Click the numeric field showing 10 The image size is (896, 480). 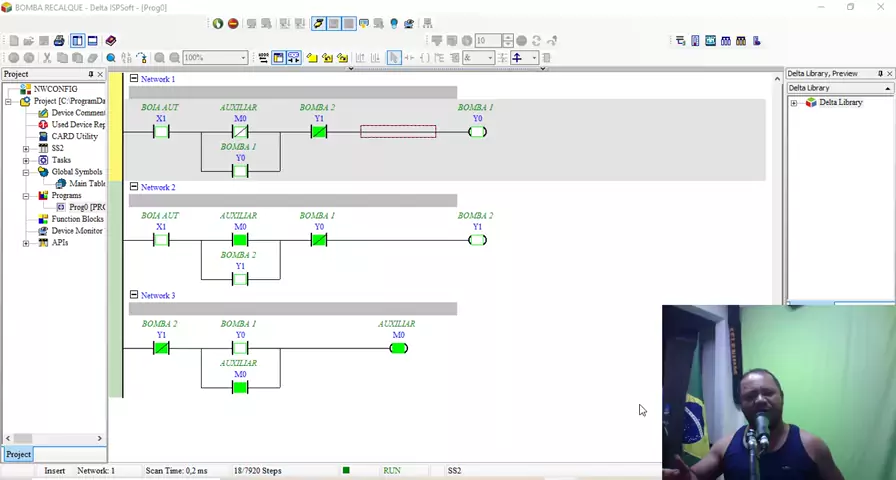[x=486, y=41]
